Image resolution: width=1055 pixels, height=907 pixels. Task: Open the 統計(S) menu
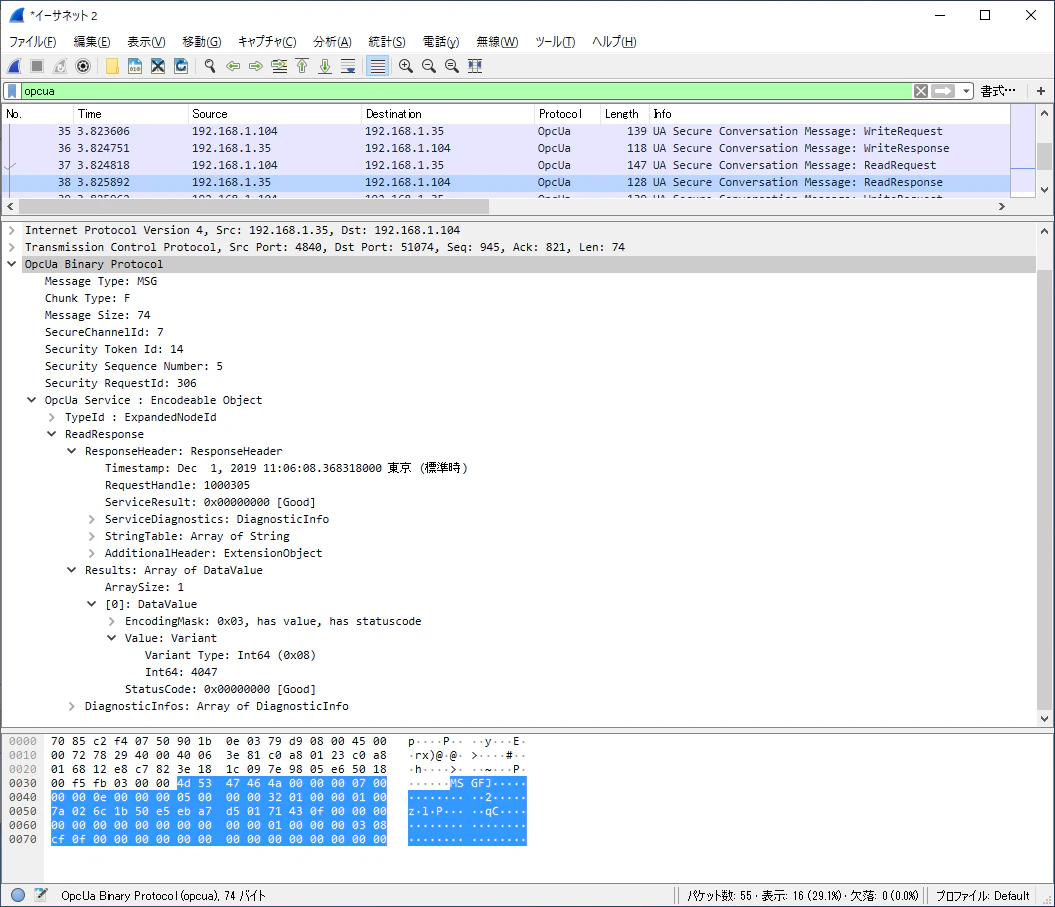point(387,42)
